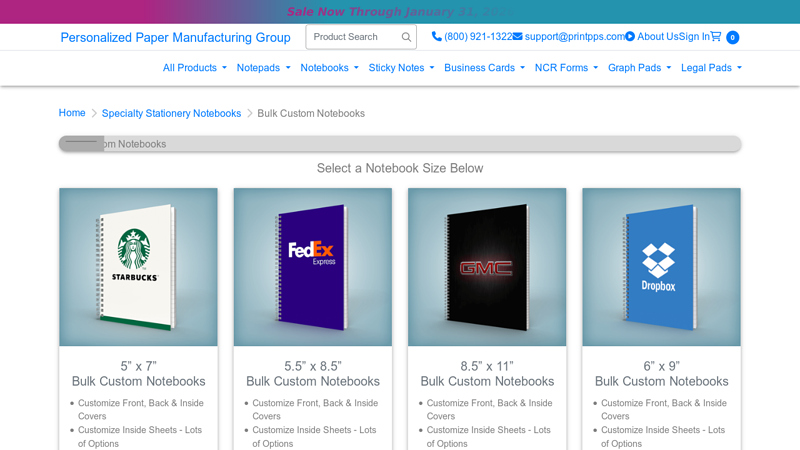Go to Personalized Paper Manufacturing Group homepage
The width and height of the screenshot is (800, 450).
click(176, 37)
